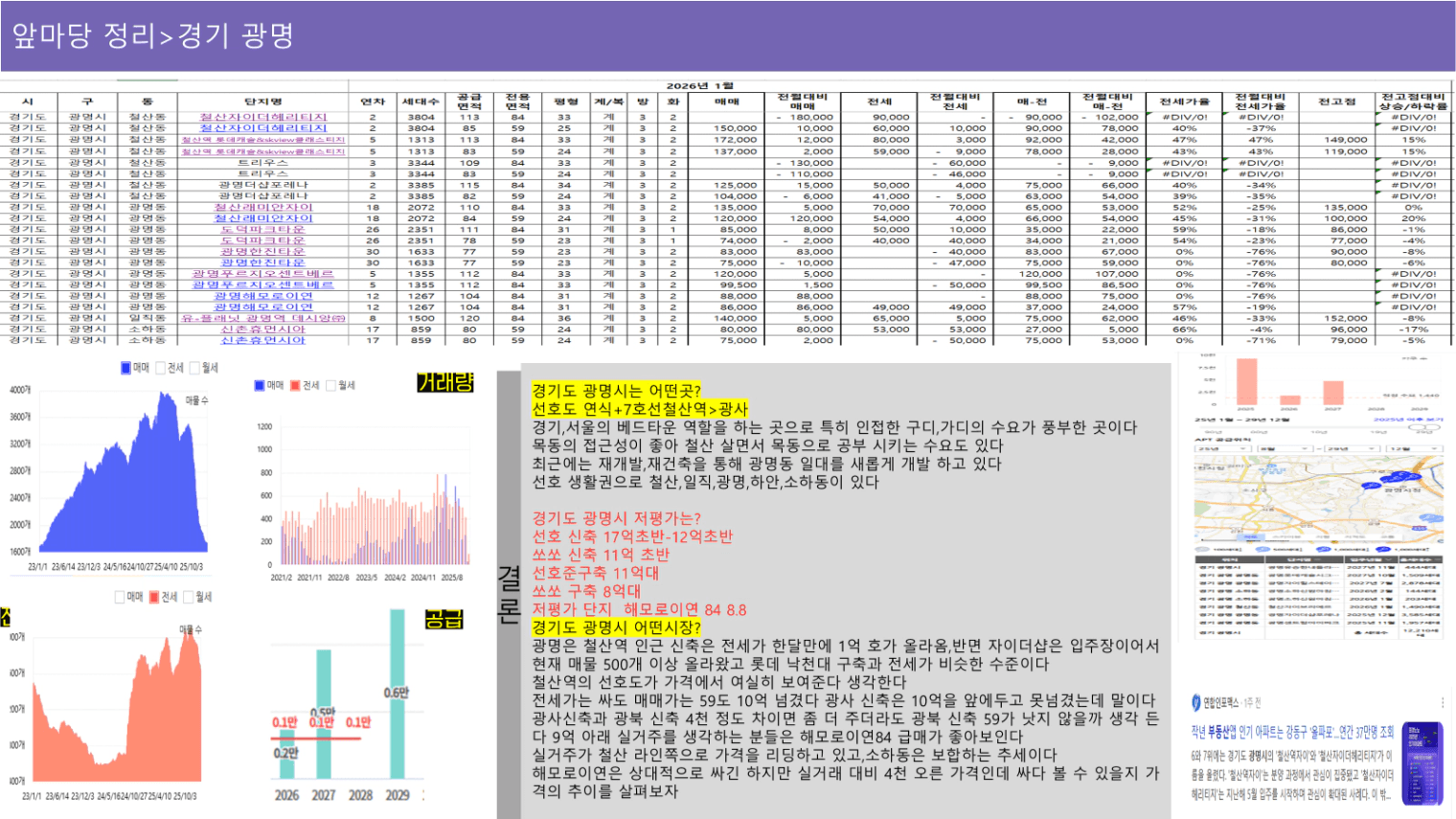Expand the start year 25년 dropdown
The width and height of the screenshot is (1456, 819).
(1222, 448)
